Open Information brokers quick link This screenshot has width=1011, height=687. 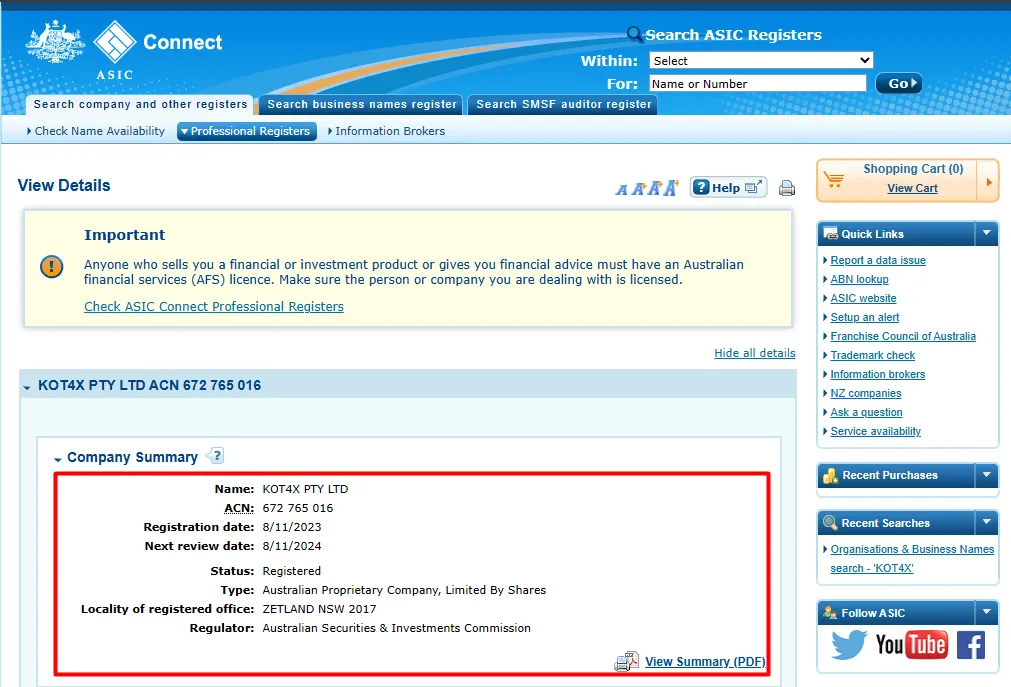(878, 374)
